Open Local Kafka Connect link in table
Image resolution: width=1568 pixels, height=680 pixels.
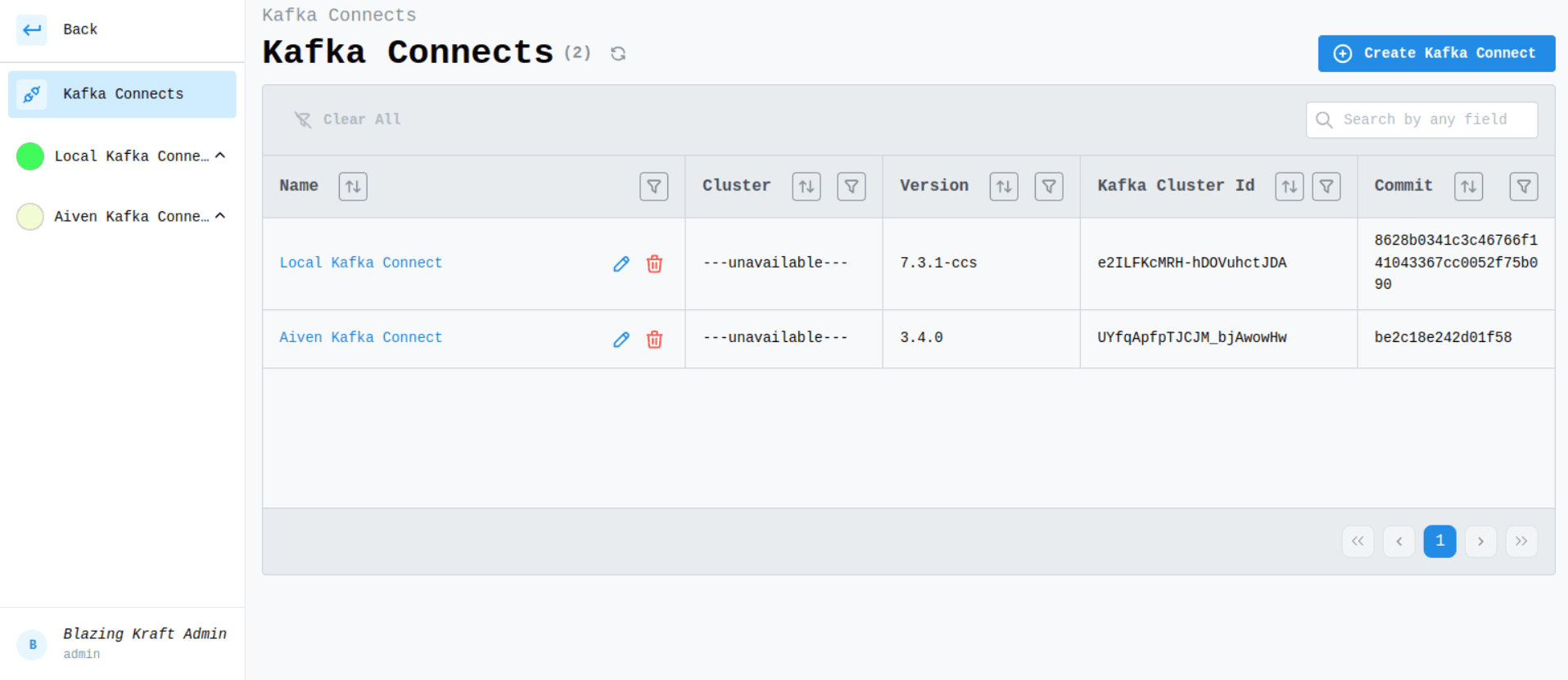(361, 263)
